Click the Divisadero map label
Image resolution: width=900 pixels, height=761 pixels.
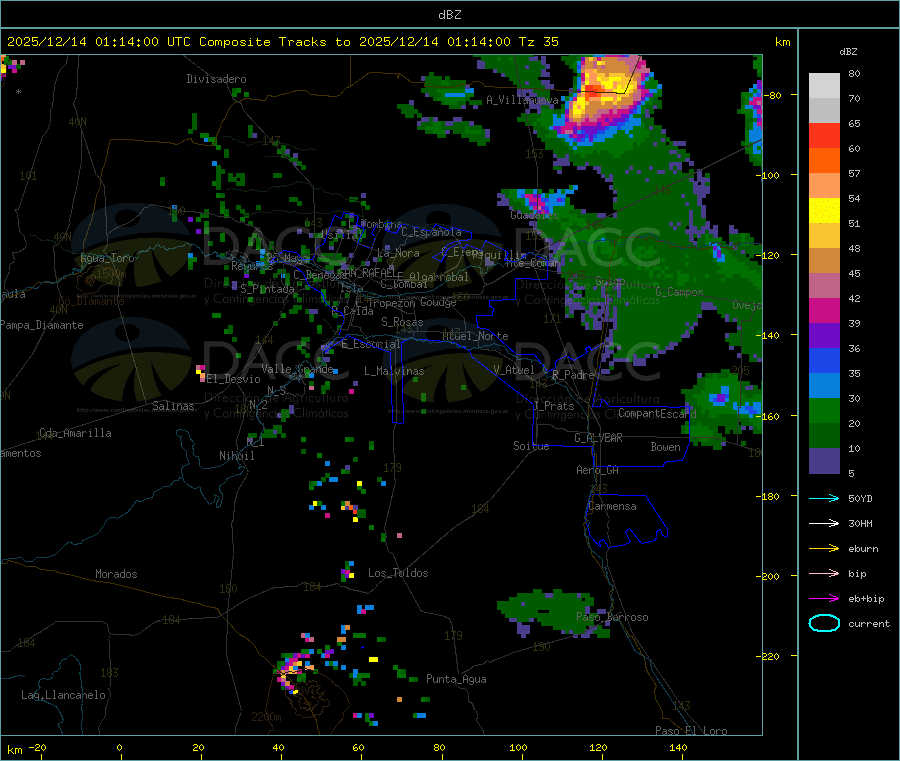(216, 79)
